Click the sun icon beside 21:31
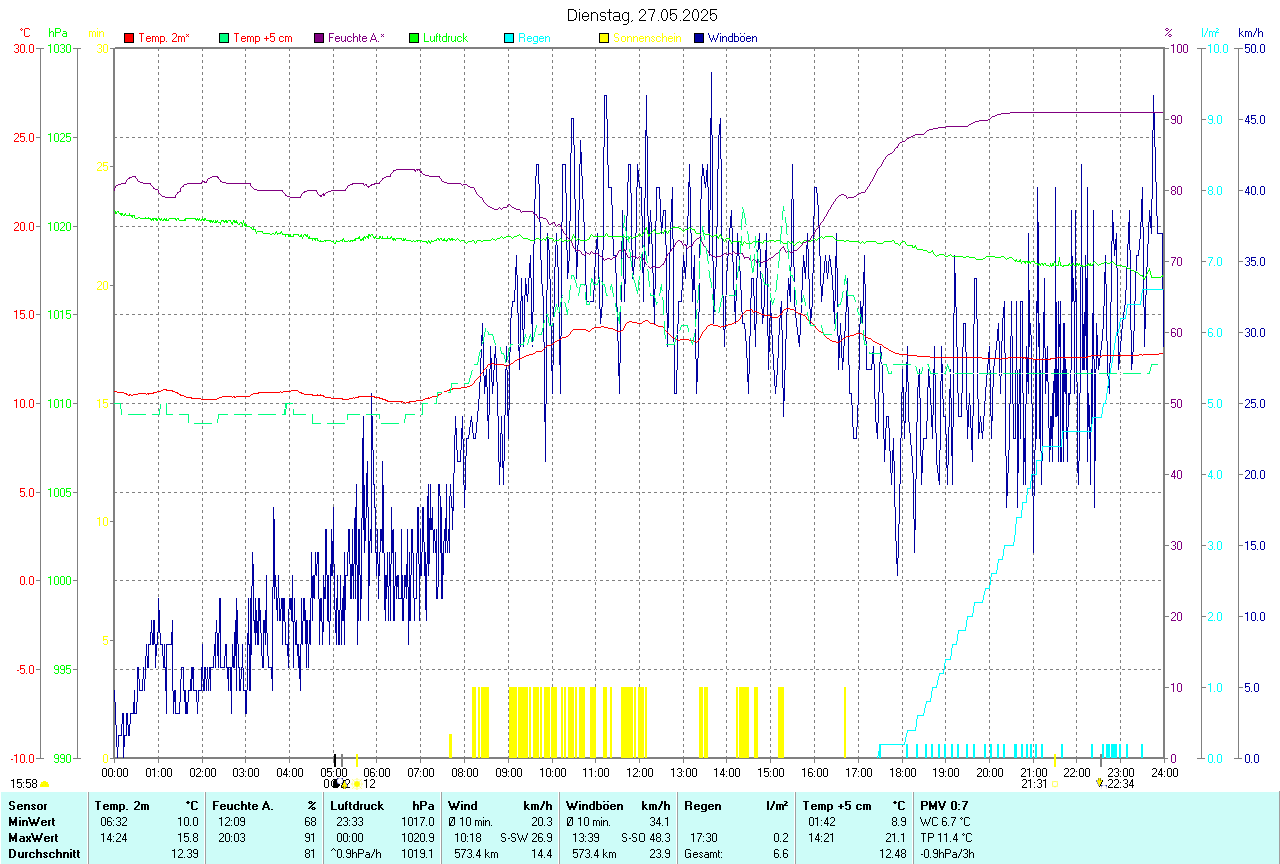 [x=1054, y=784]
